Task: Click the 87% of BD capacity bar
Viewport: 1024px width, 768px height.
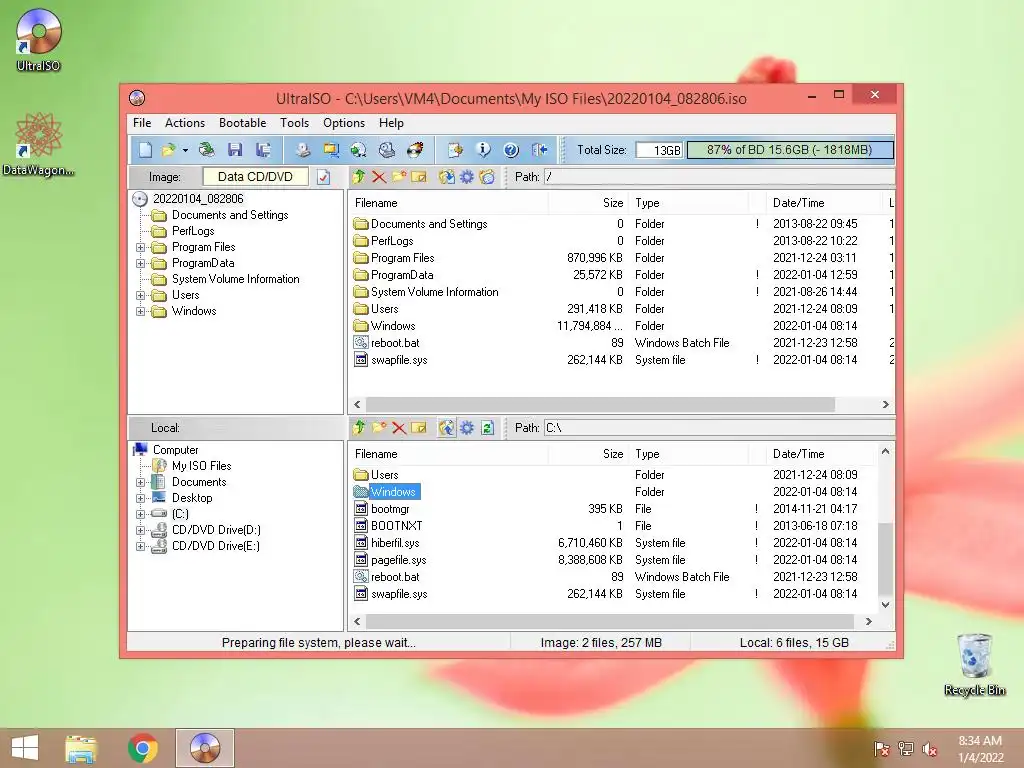Action: point(790,150)
